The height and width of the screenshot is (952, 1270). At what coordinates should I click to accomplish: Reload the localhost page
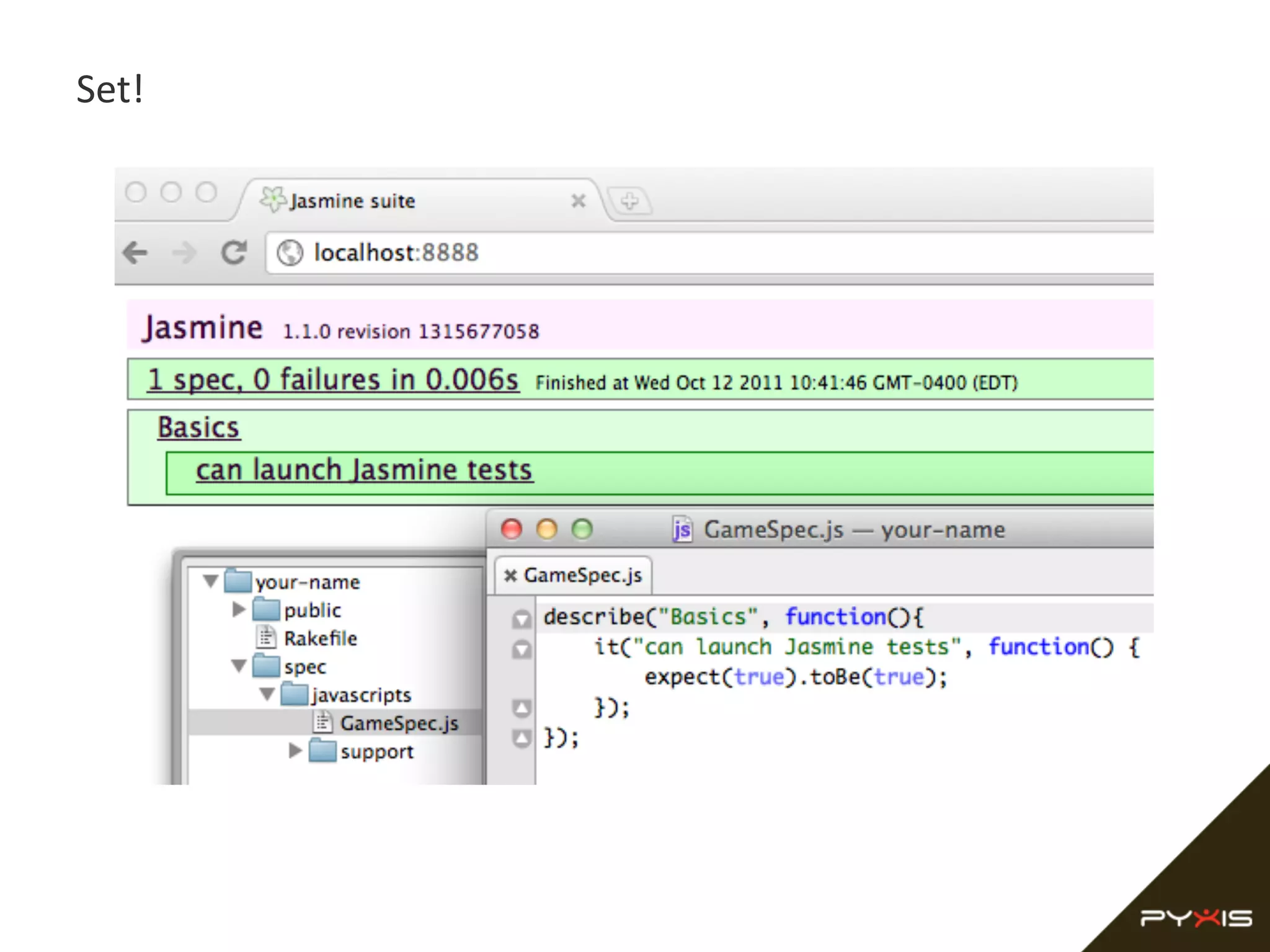[x=234, y=252]
